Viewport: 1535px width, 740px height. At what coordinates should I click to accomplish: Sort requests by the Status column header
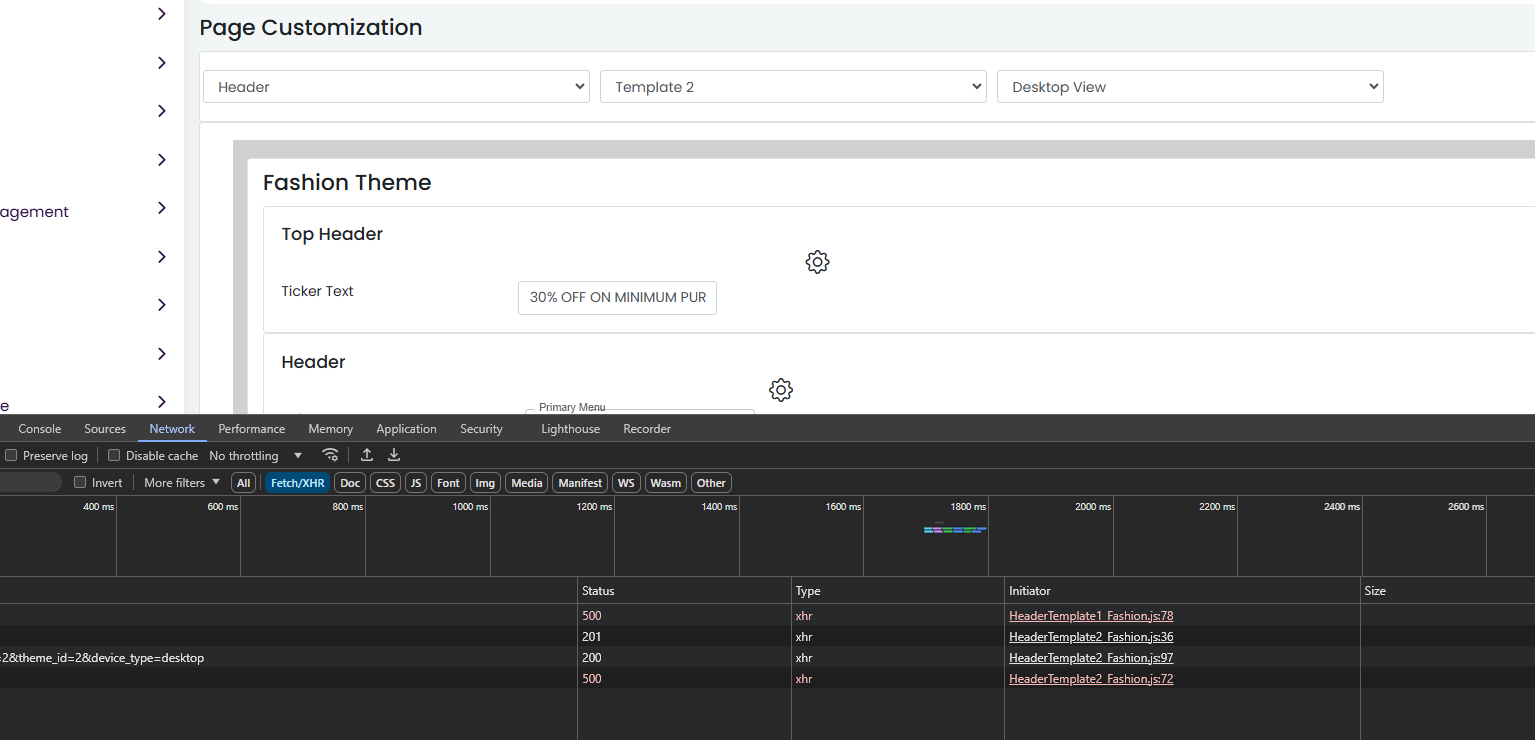pyautogui.click(x=684, y=591)
